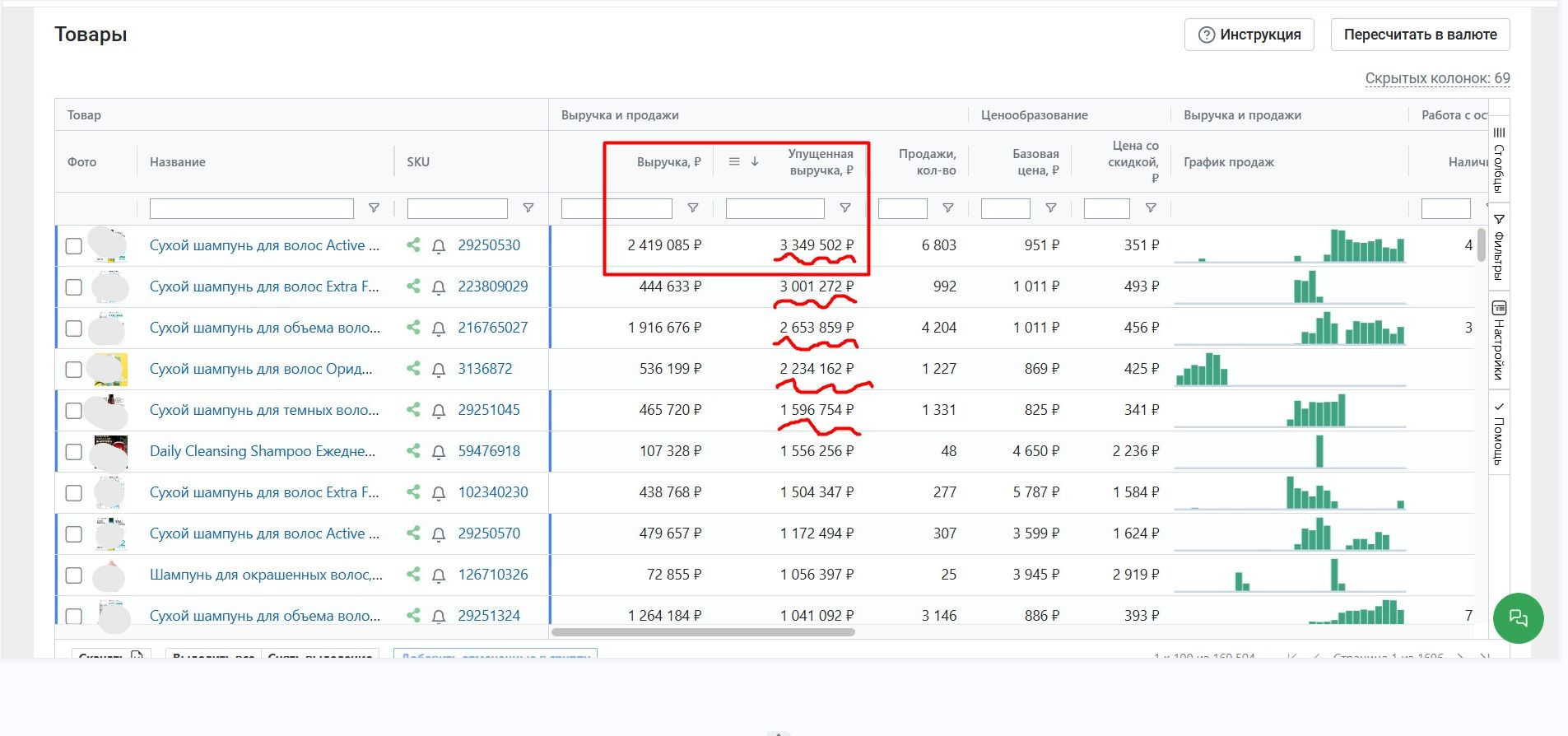
Task: Click the share icon for SKU 29250530
Action: [413, 245]
